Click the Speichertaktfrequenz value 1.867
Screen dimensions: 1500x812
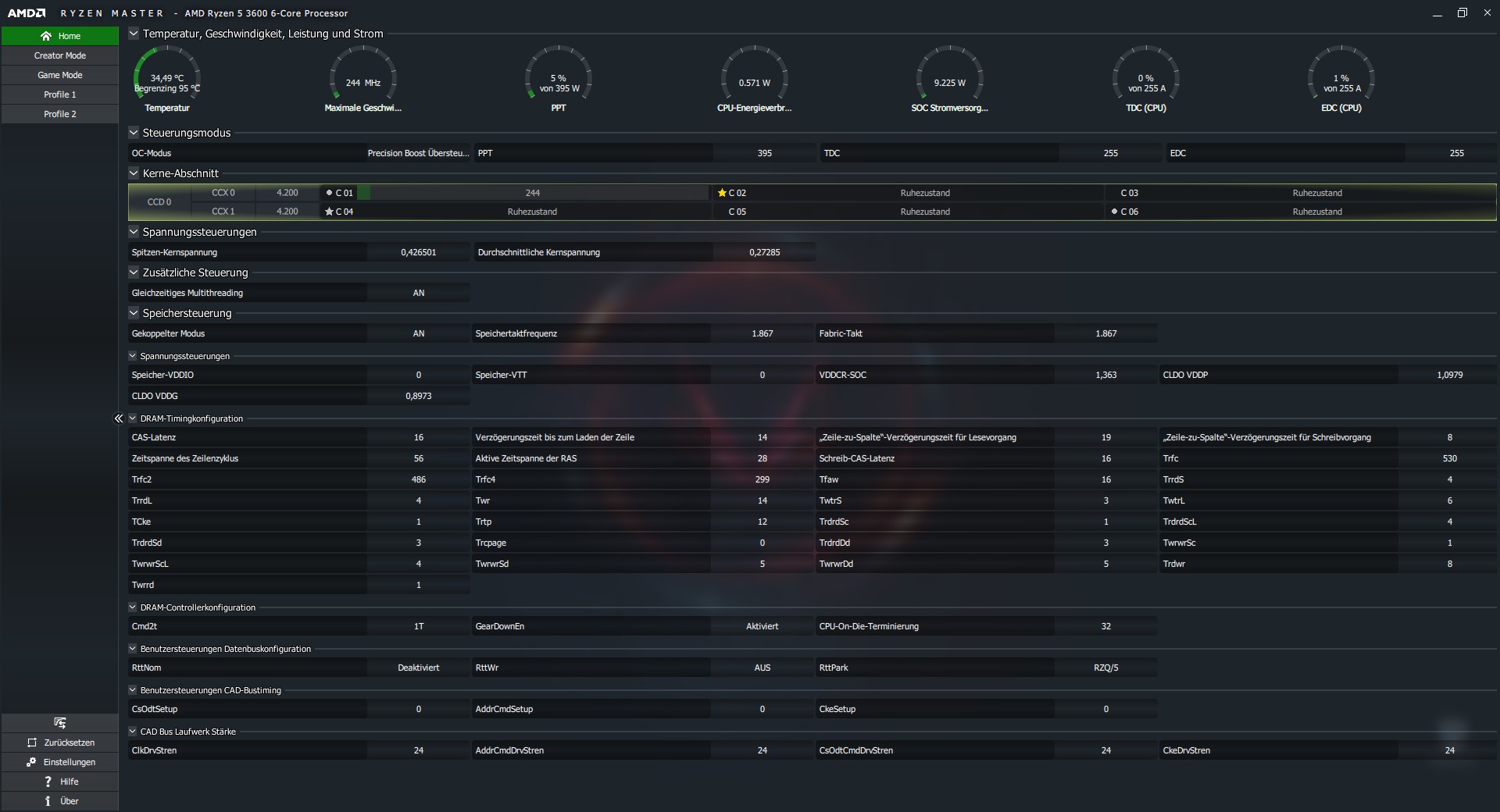[762, 333]
